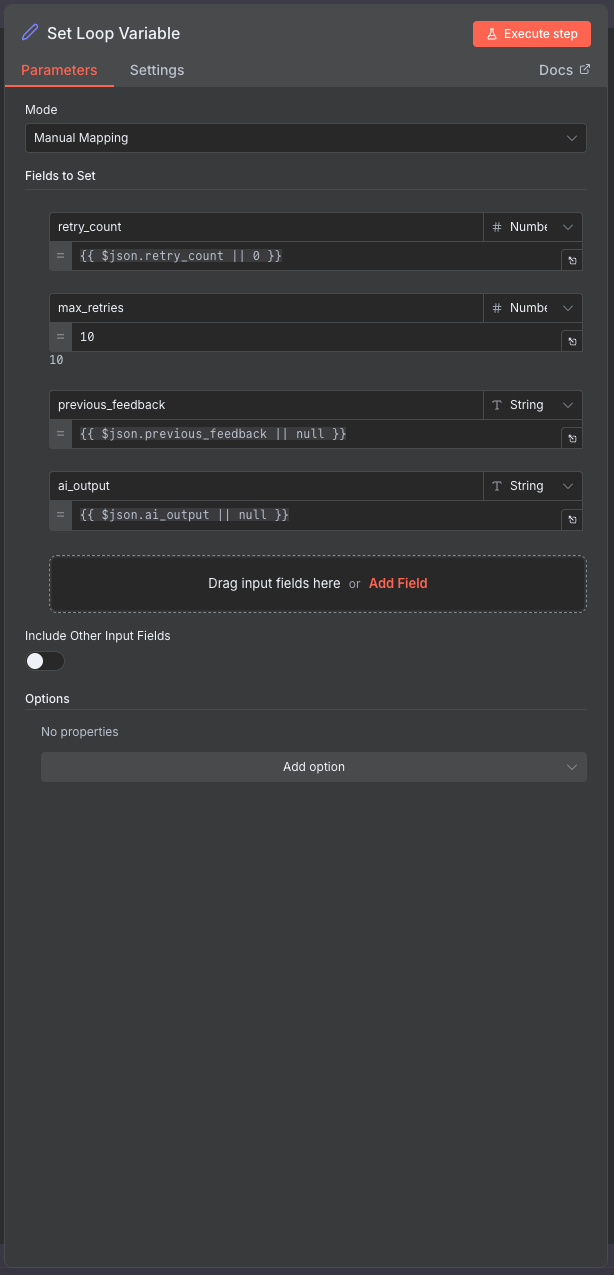Select the Parameters tab
The image size is (614, 1275).
point(59,70)
